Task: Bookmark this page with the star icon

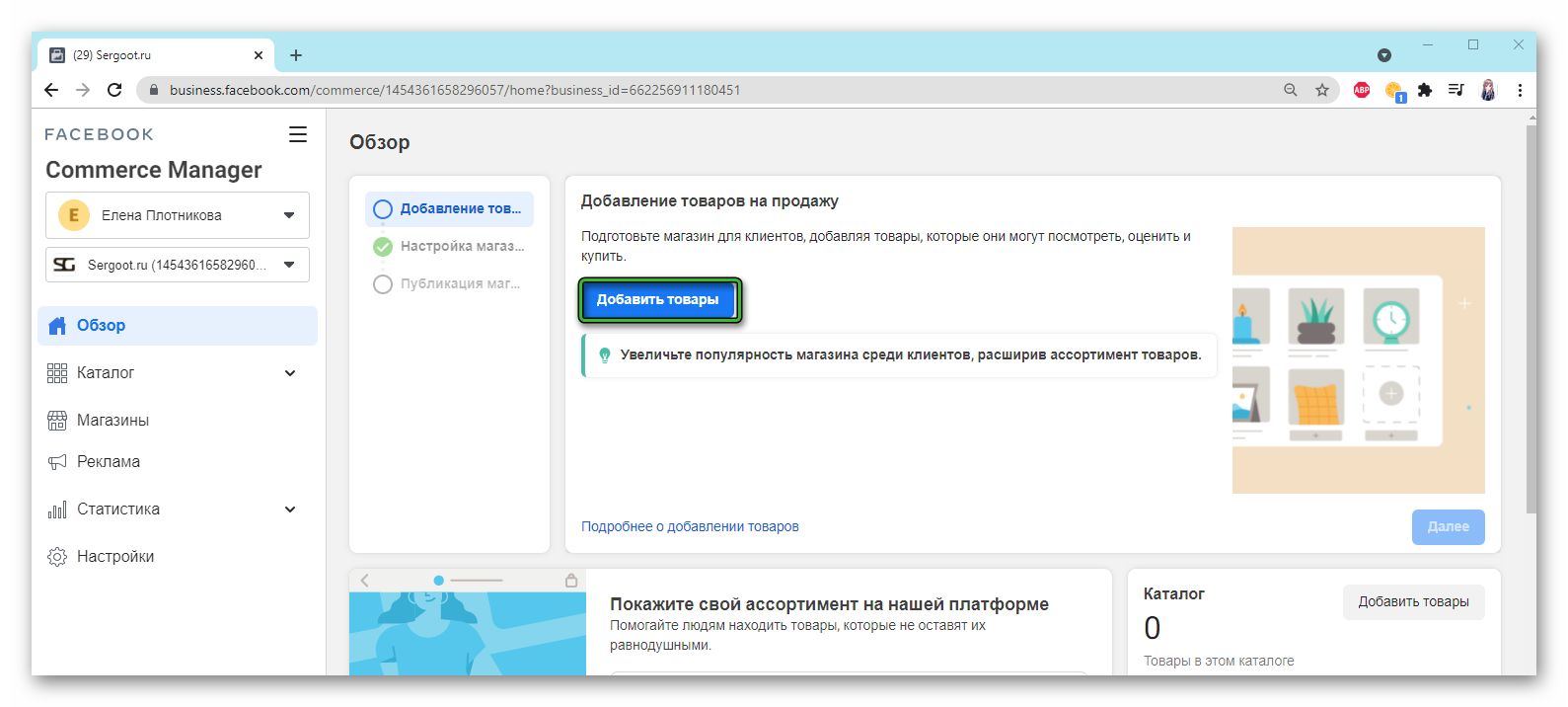Action: coord(1322,90)
